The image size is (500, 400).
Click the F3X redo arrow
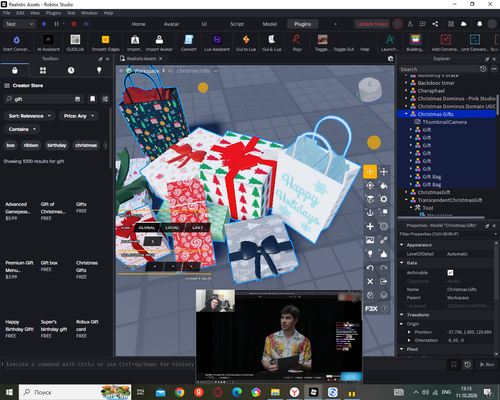tap(384, 268)
